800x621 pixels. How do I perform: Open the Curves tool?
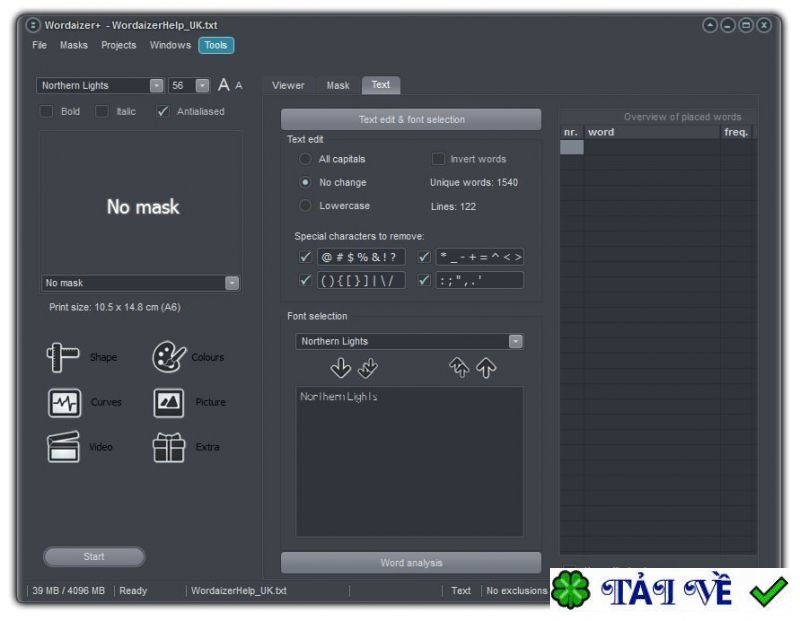(x=64, y=403)
